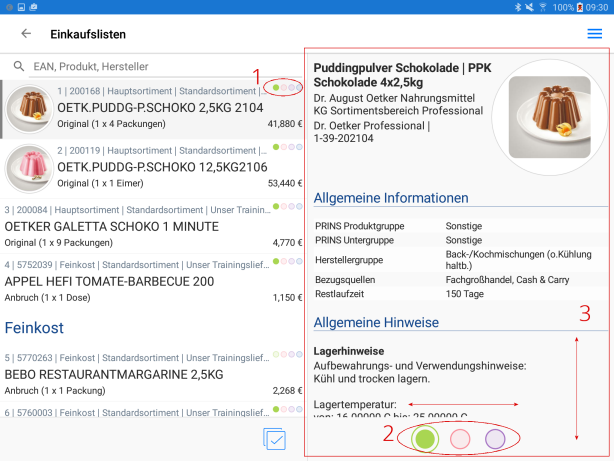Tap the large product image in detail panel

pyautogui.click(x=549, y=117)
